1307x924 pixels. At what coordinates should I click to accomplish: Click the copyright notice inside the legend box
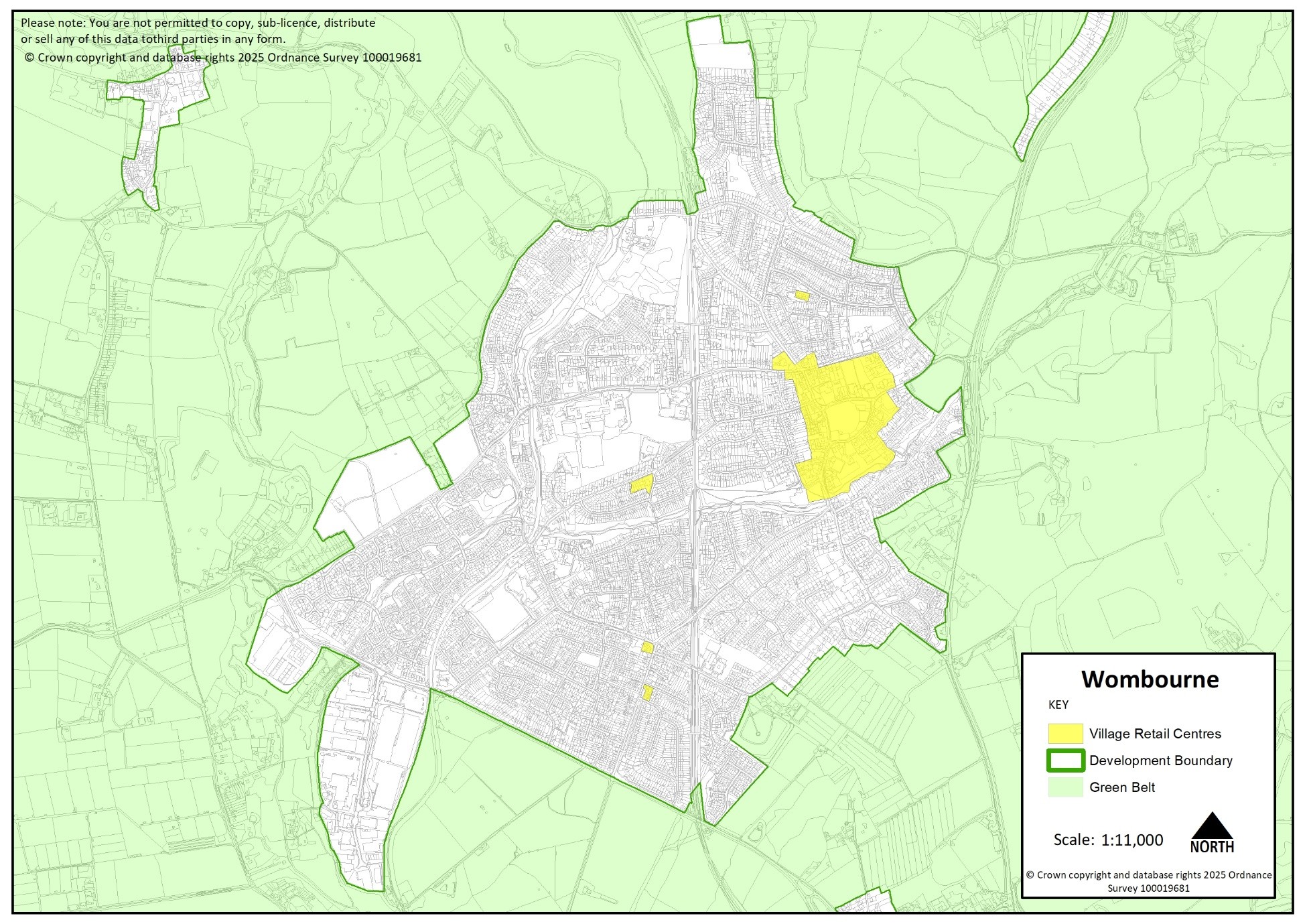tap(1148, 882)
